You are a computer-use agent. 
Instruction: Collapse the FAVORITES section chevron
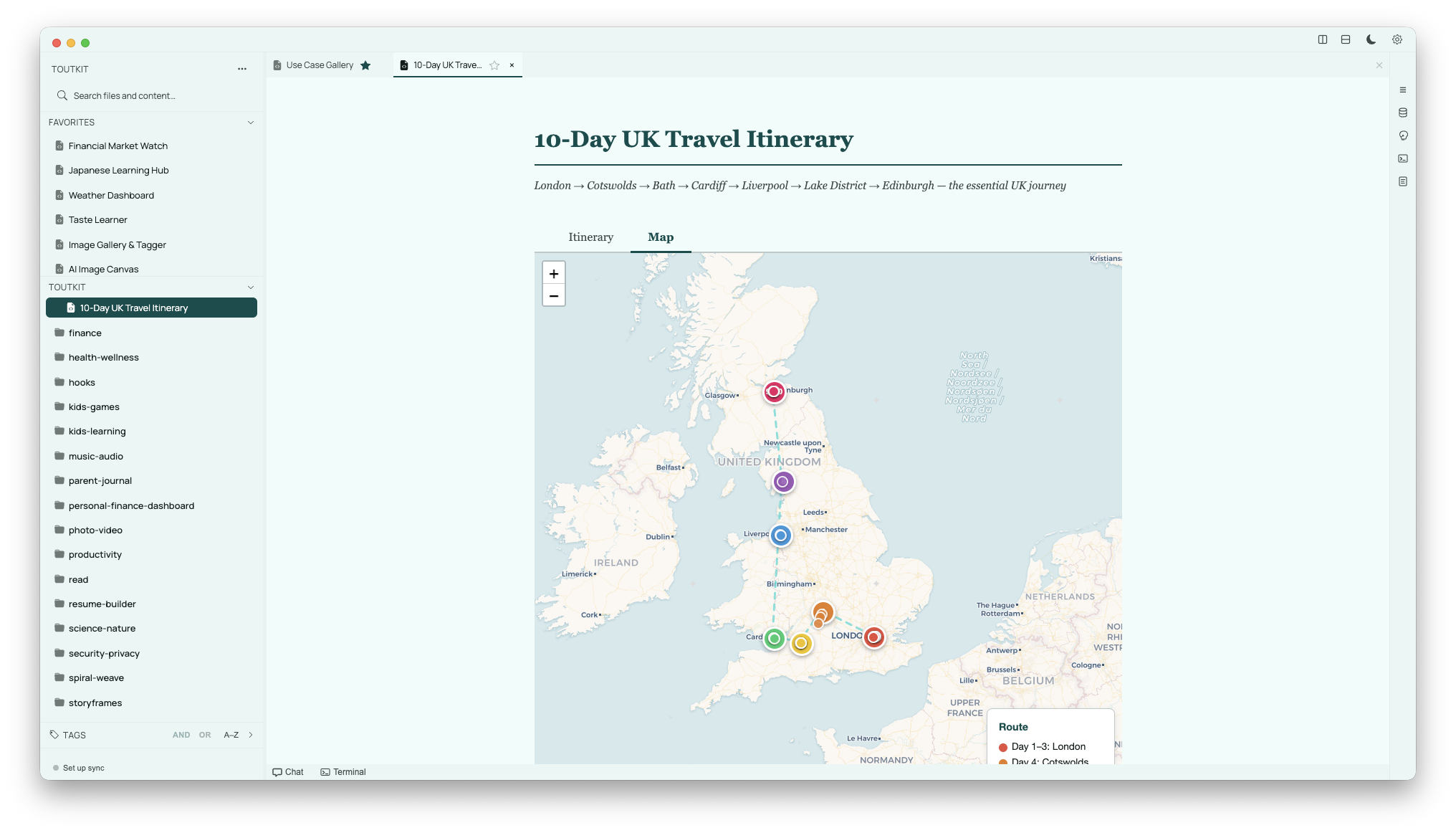point(251,123)
